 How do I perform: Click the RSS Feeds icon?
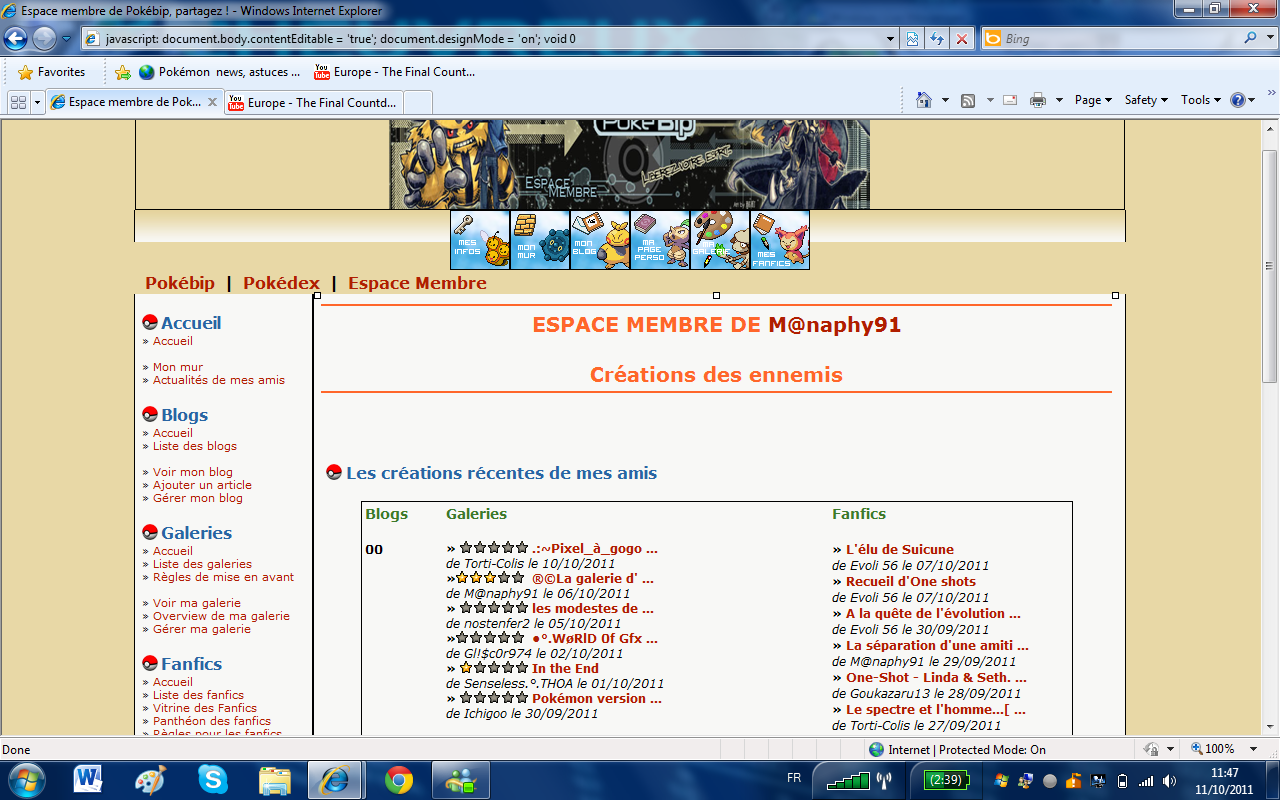[968, 100]
